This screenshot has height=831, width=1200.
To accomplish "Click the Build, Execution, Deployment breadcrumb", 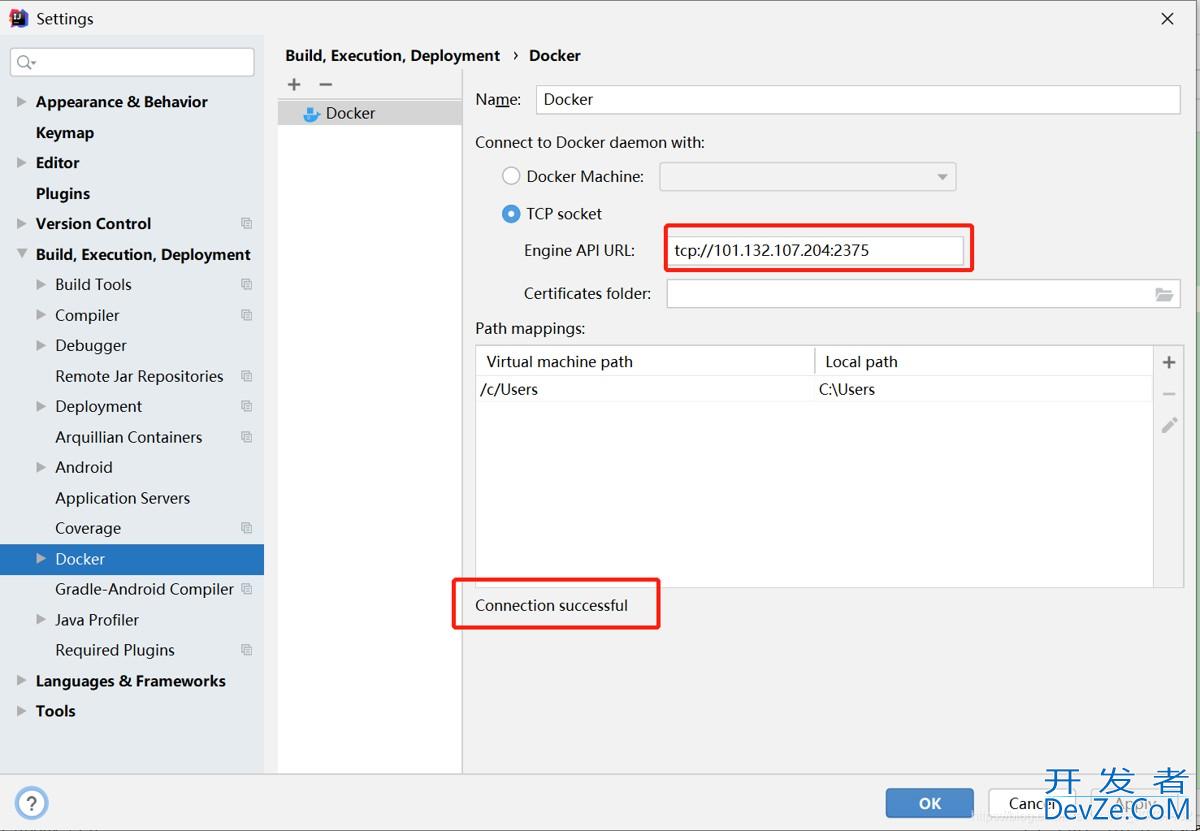I will (x=392, y=56).
